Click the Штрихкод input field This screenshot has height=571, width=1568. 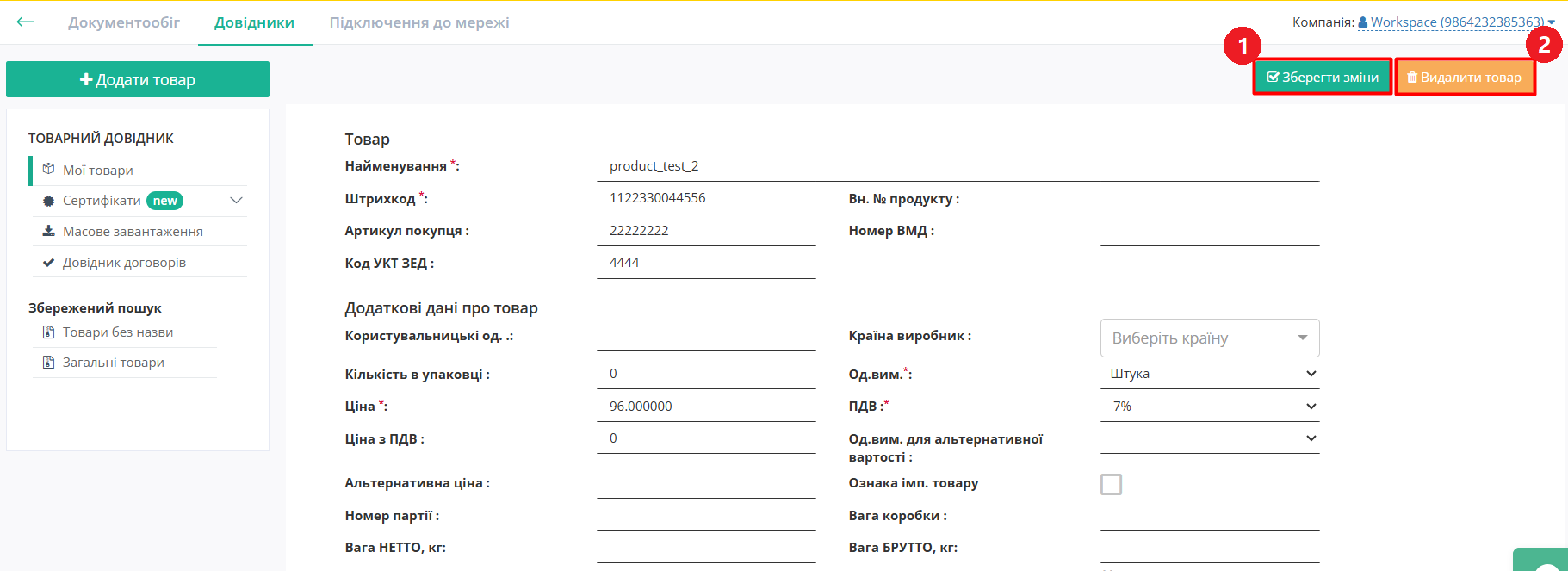(706, 198)
